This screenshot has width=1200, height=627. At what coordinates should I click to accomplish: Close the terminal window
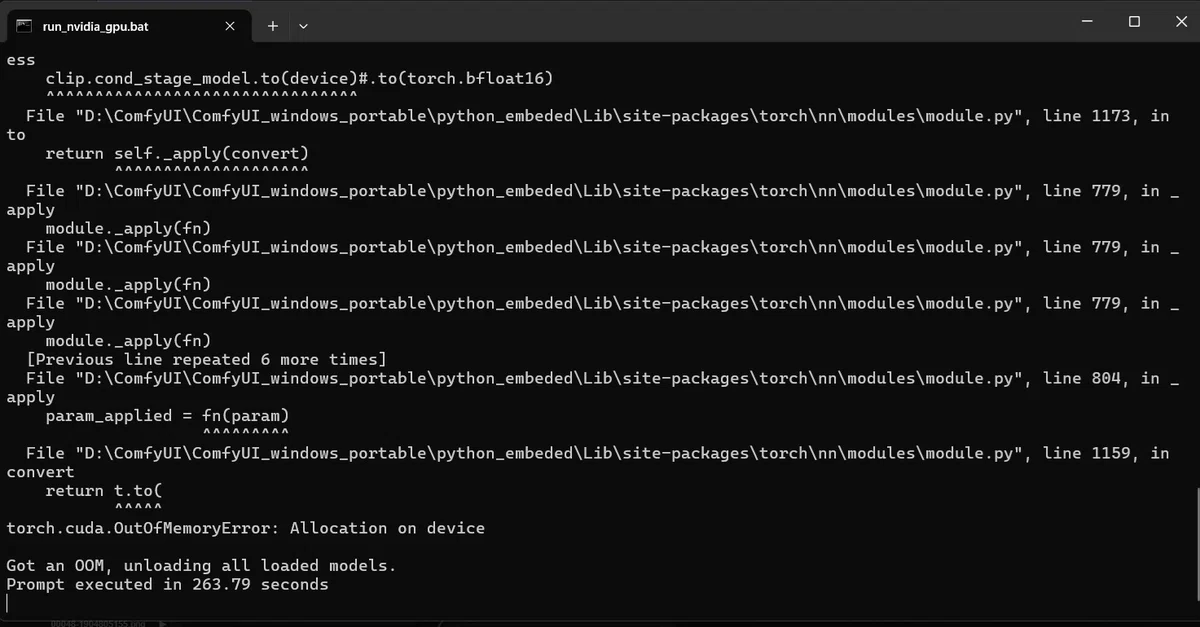(x=1177, y=21)
